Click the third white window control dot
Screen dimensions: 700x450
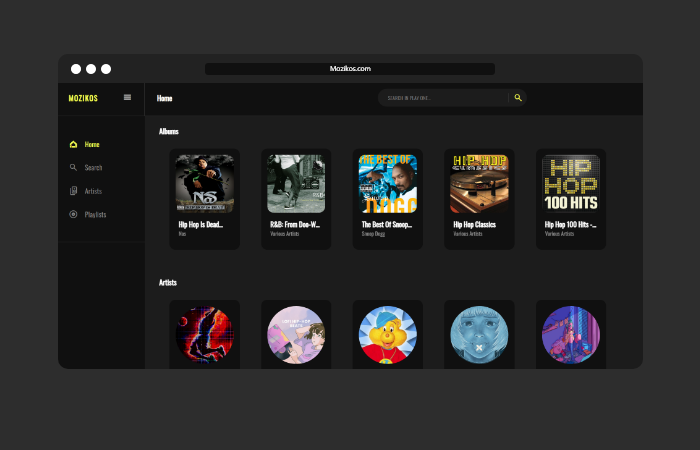click(x=106, y=69)
